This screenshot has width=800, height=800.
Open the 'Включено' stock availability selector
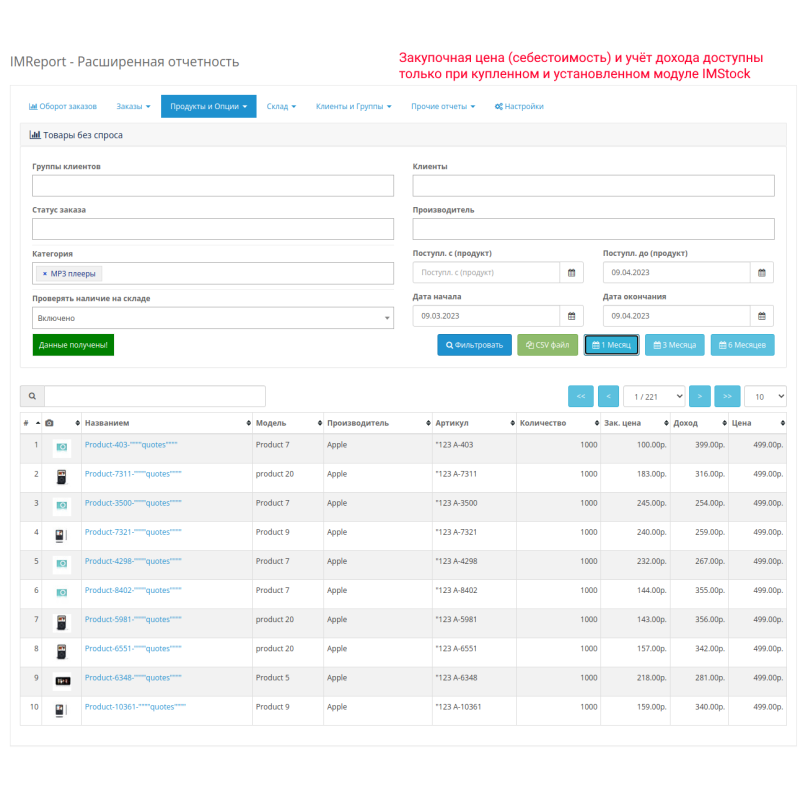click(x=212, y=317)
